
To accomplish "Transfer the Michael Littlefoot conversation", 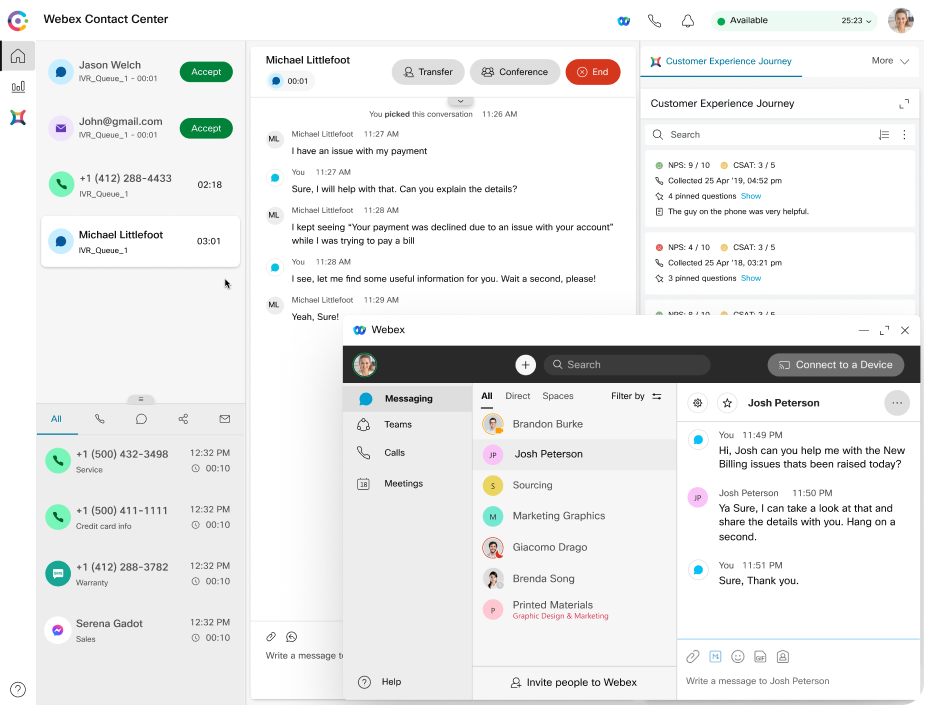I will pos(428,72).
